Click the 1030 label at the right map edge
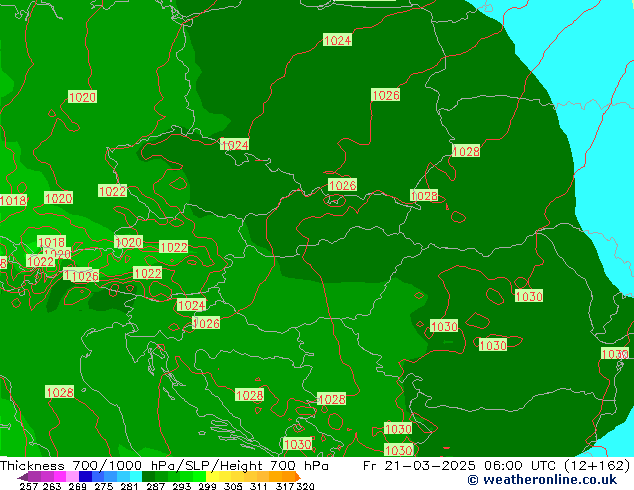The width and height of the screenshot is (634, 490). (x=614, y=354)
